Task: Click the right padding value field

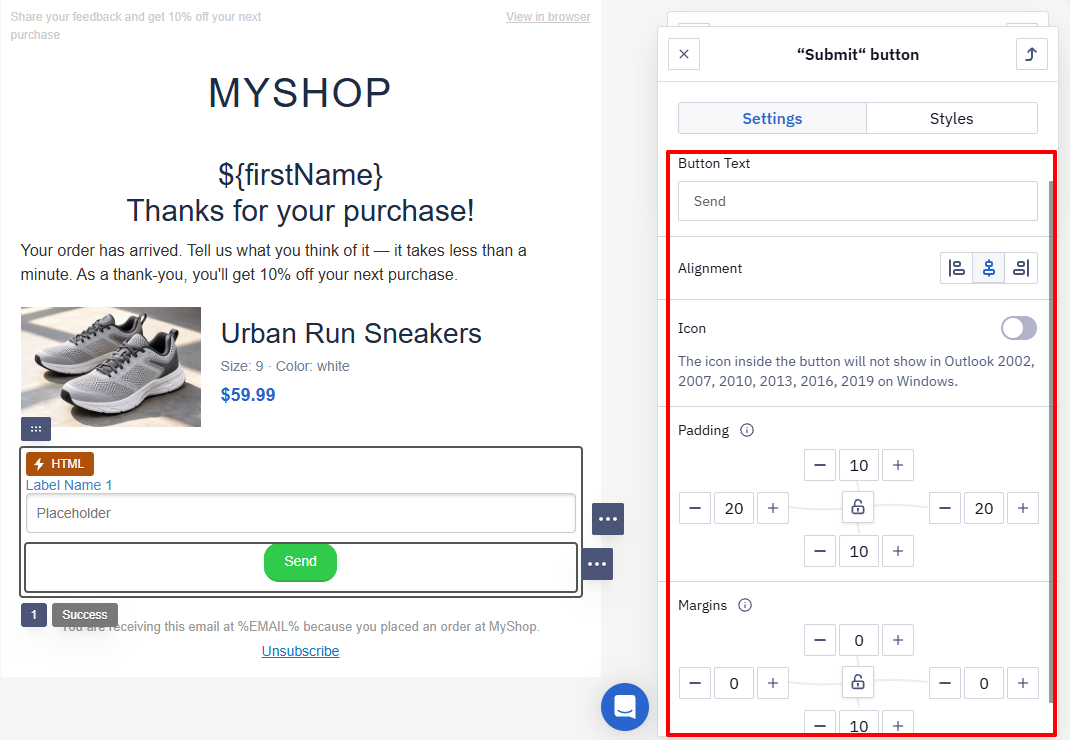Action: 983,508
